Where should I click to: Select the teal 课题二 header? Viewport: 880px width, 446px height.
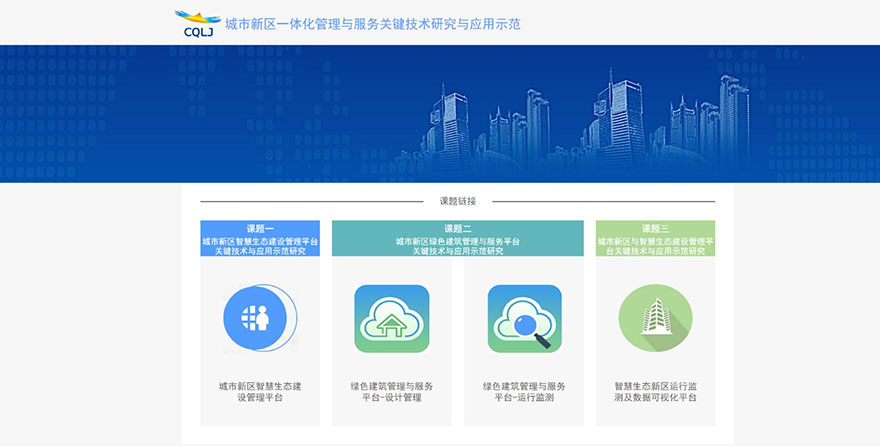(457, 229)
